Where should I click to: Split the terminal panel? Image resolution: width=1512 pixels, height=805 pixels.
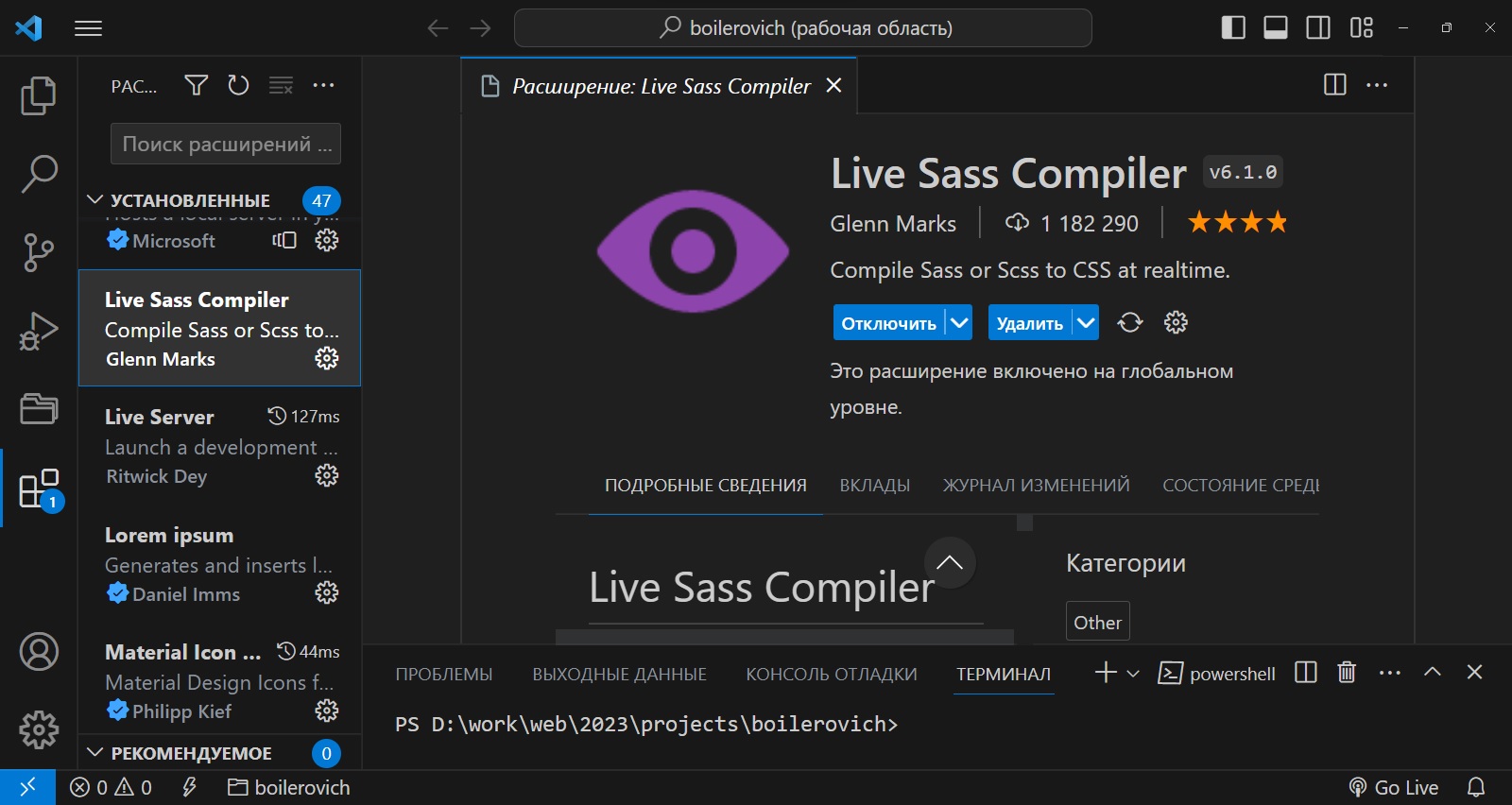point(1306,673)
